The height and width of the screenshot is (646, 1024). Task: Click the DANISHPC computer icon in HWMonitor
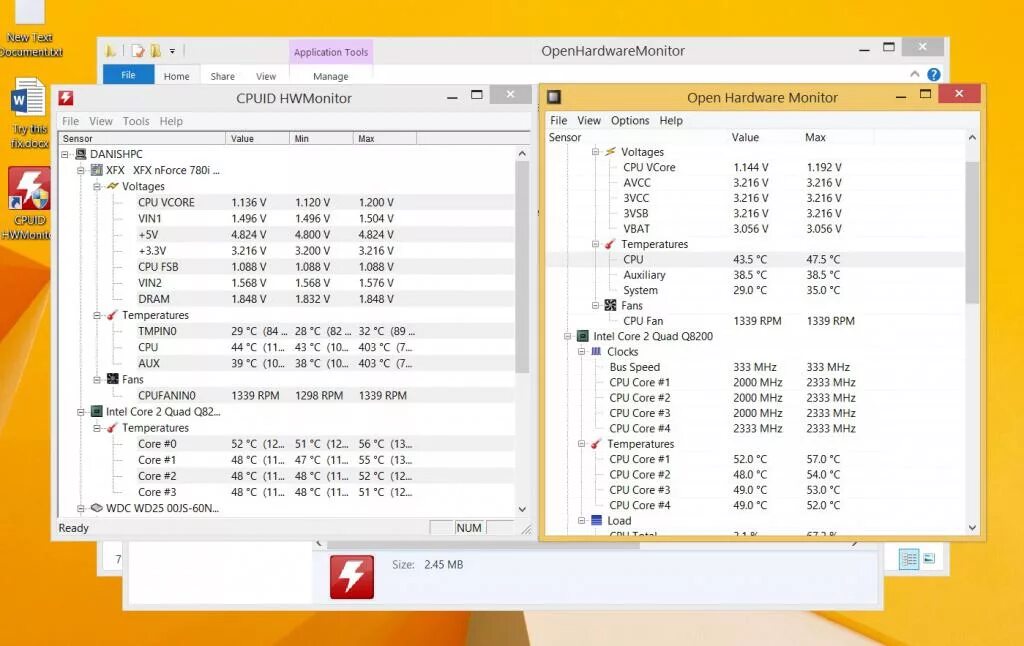tap(81, 154)
